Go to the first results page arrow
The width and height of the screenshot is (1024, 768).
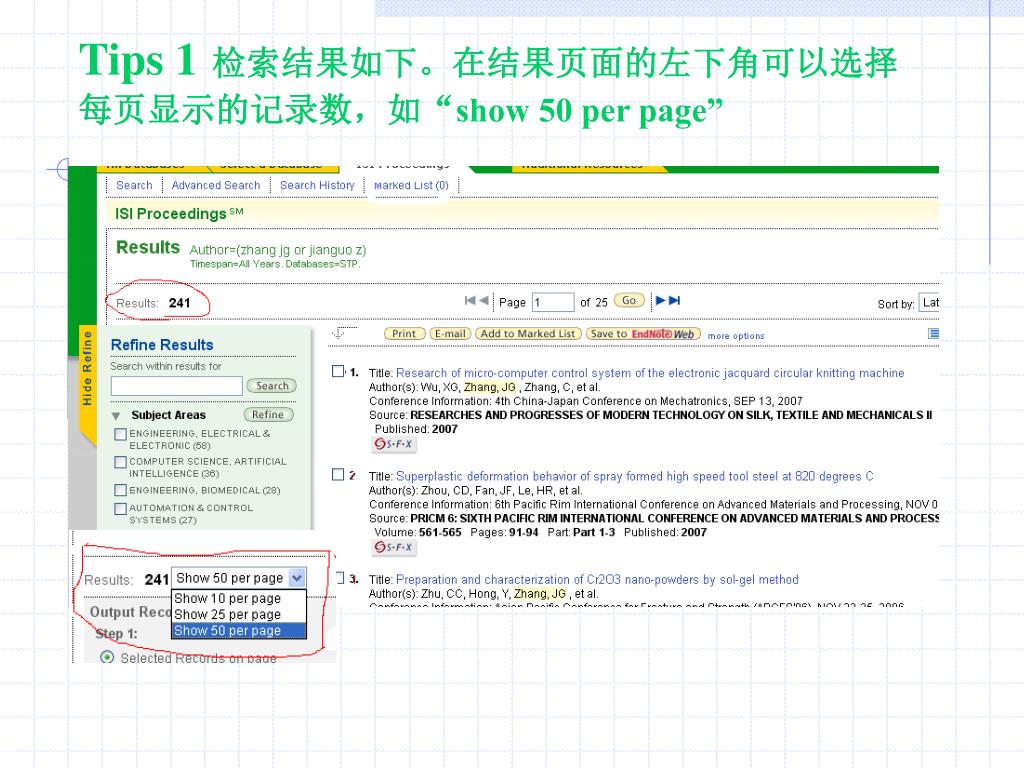470,300
